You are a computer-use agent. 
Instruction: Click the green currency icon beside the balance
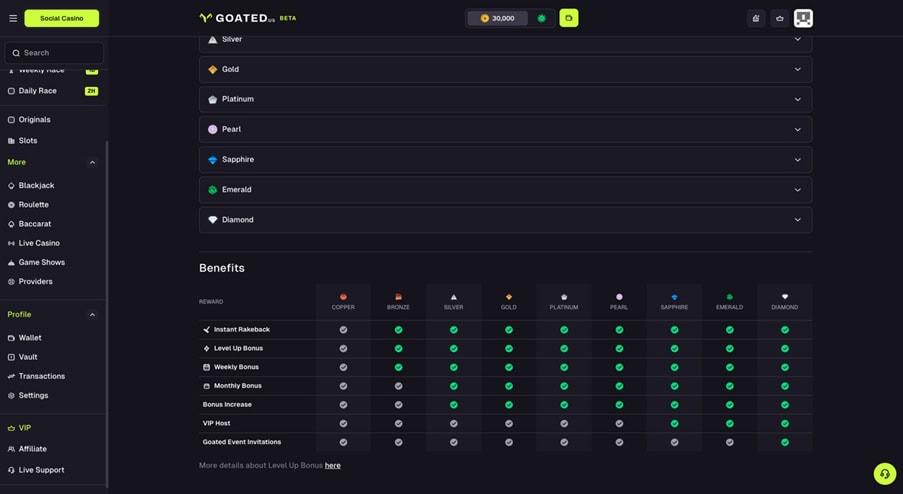(x=541, y=18)
